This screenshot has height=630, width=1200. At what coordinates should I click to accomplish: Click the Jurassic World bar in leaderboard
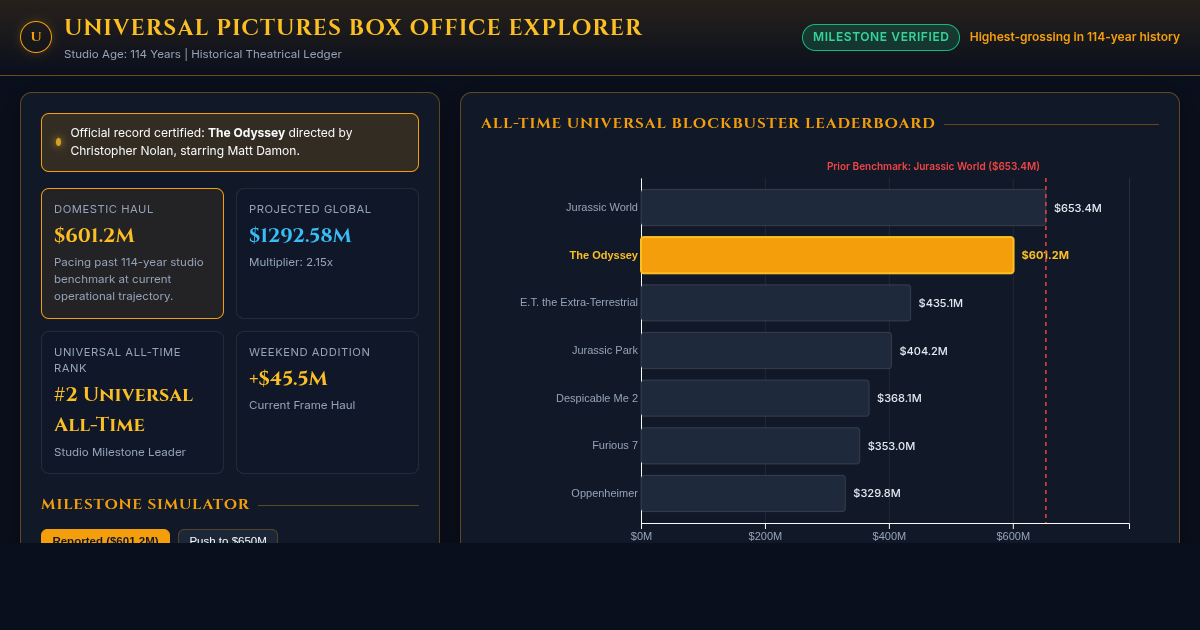[x=843, y=208]
